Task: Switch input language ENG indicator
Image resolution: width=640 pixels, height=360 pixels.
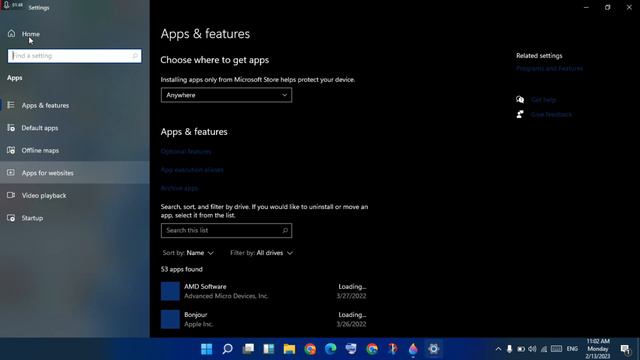Action: (572, 349)
